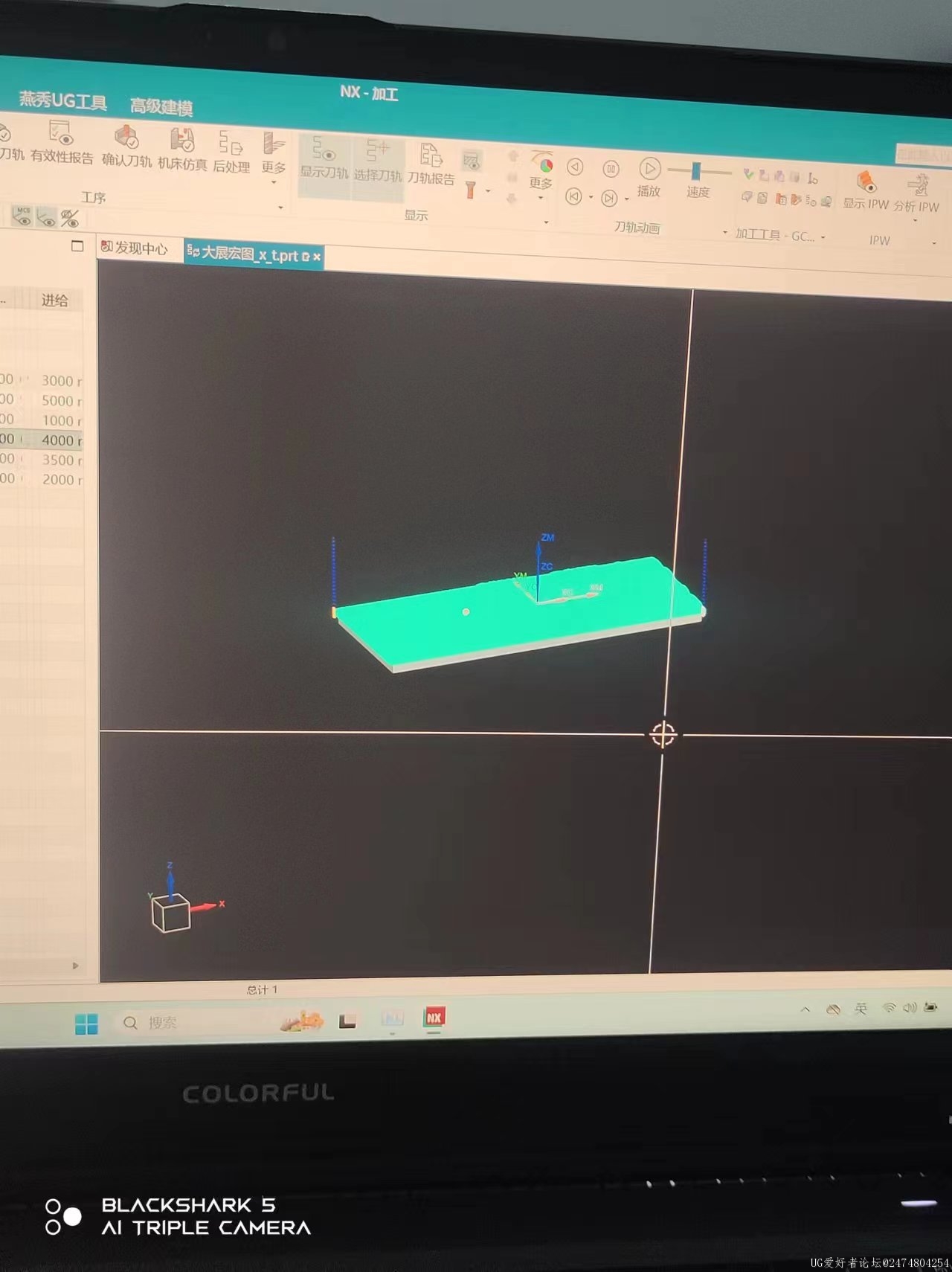Click green checkmark icon in 加工工具 group

(748, 175)
